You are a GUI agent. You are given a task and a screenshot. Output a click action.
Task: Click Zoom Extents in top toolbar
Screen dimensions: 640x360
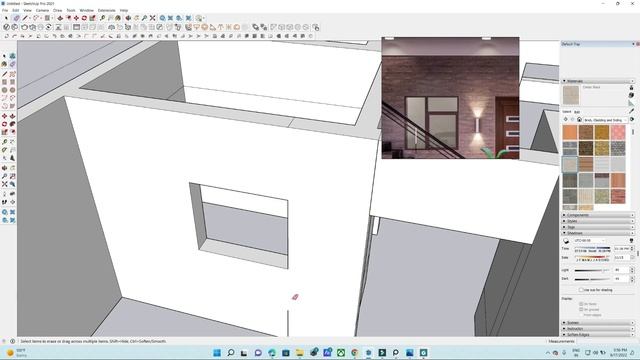152,18
